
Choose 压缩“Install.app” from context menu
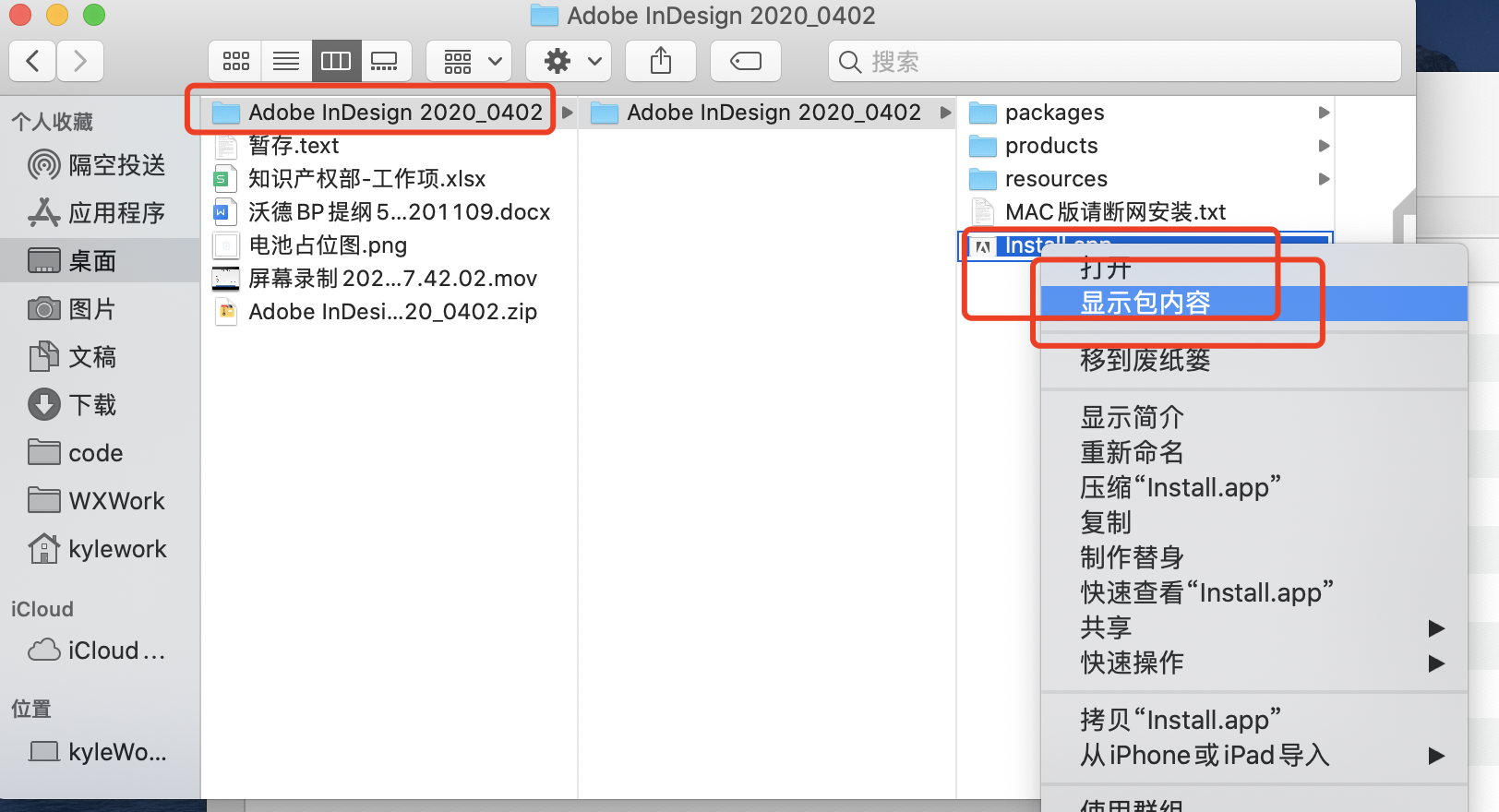pos(1253,487)
